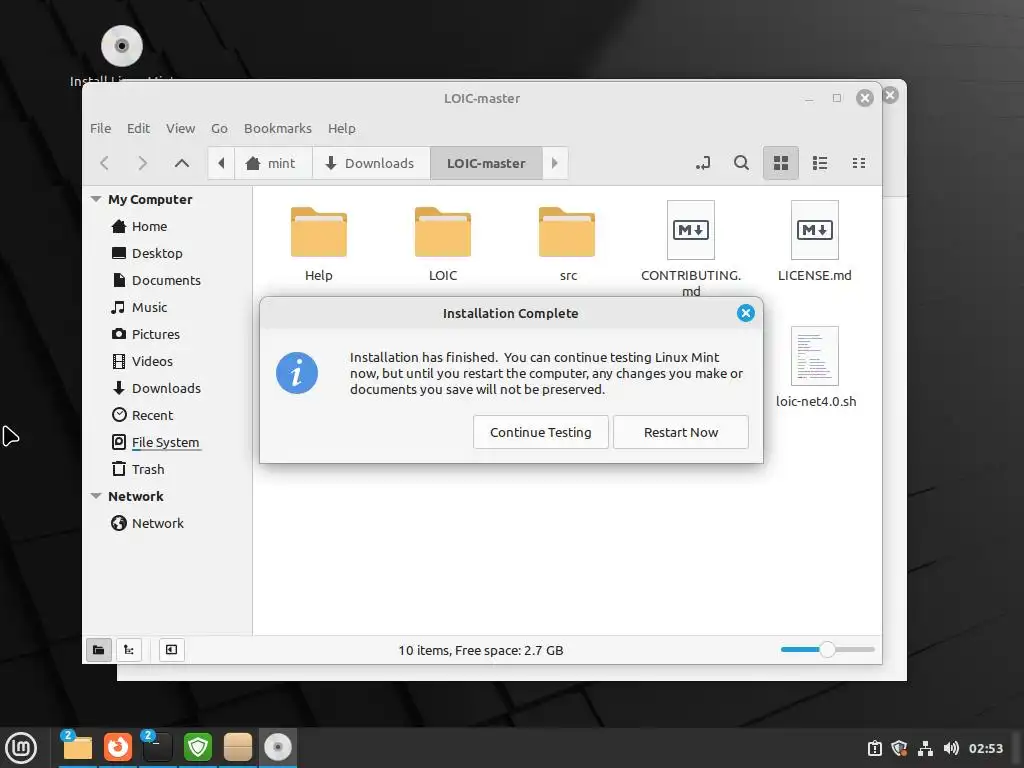Adjust the icon zoom slider

coord(827,650)
